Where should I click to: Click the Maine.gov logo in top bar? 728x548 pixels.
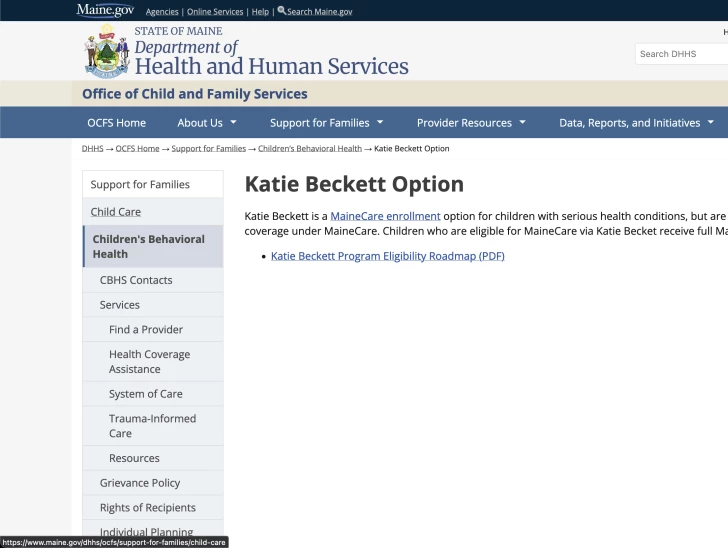click(105, 10)
